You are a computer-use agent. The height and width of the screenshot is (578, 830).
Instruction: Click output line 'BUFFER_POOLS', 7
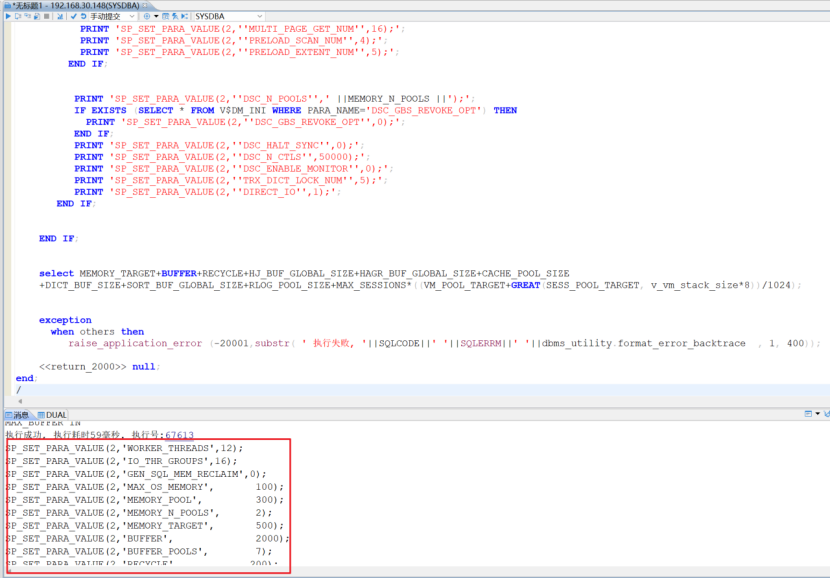click(x=139, y=551)
